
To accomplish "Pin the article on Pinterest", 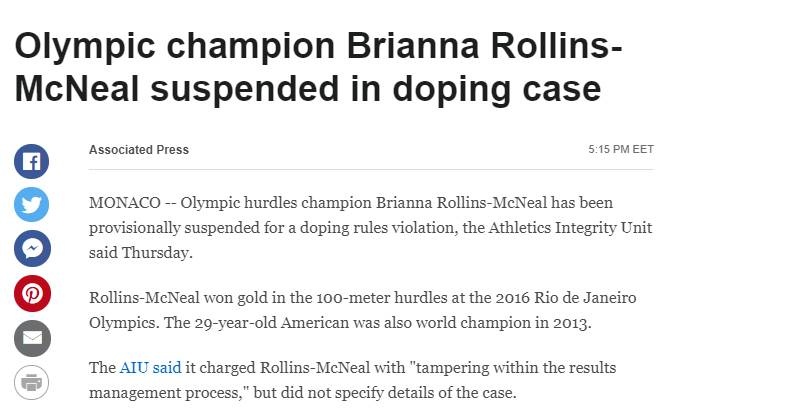I will click(x=32, y=293).
